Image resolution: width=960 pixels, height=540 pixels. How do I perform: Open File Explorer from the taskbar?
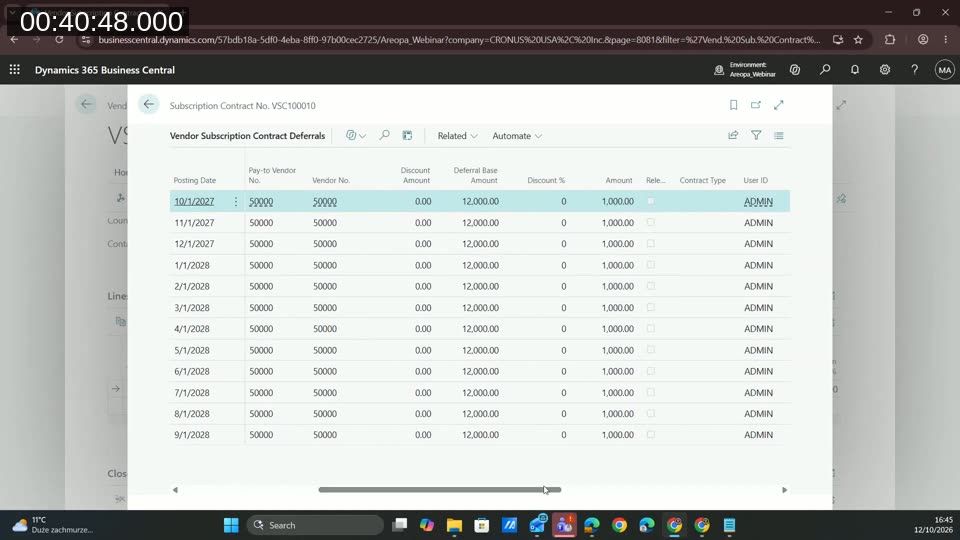tap(454, 525)
